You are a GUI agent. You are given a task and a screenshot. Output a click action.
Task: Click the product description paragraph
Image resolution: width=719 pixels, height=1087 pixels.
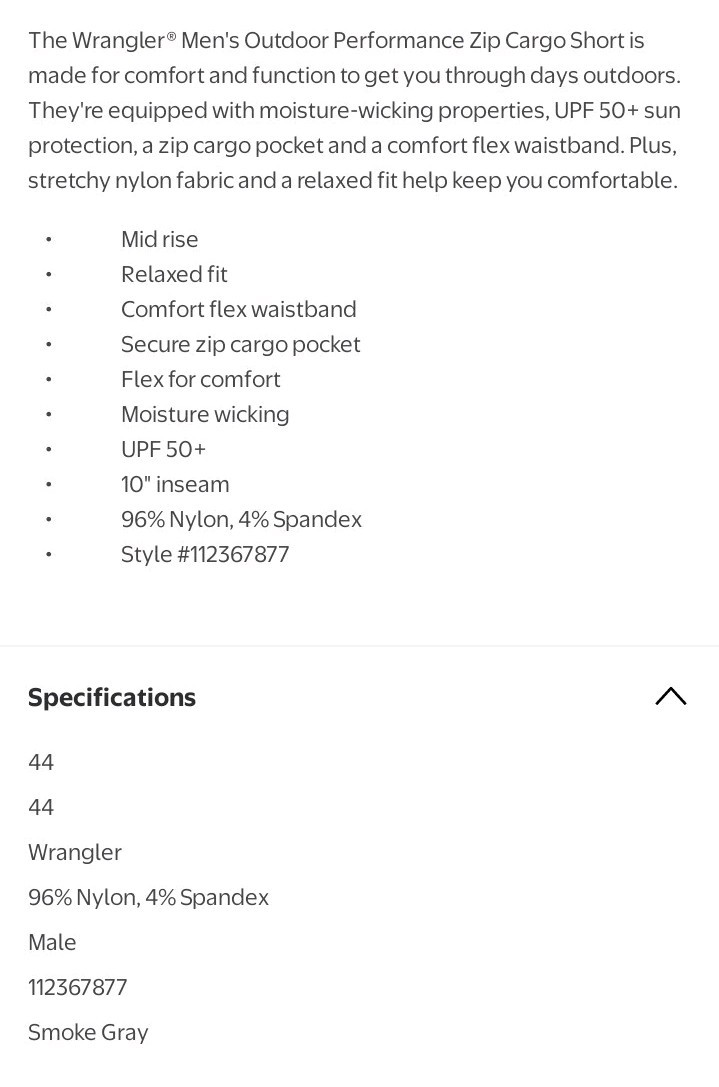click(354, 110)
